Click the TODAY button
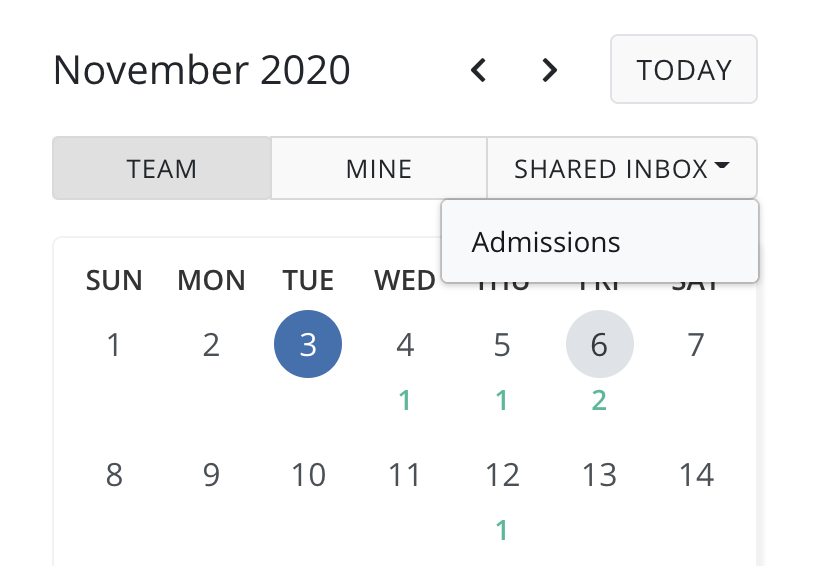Viewport: 828px width, 566px height. 684,70
